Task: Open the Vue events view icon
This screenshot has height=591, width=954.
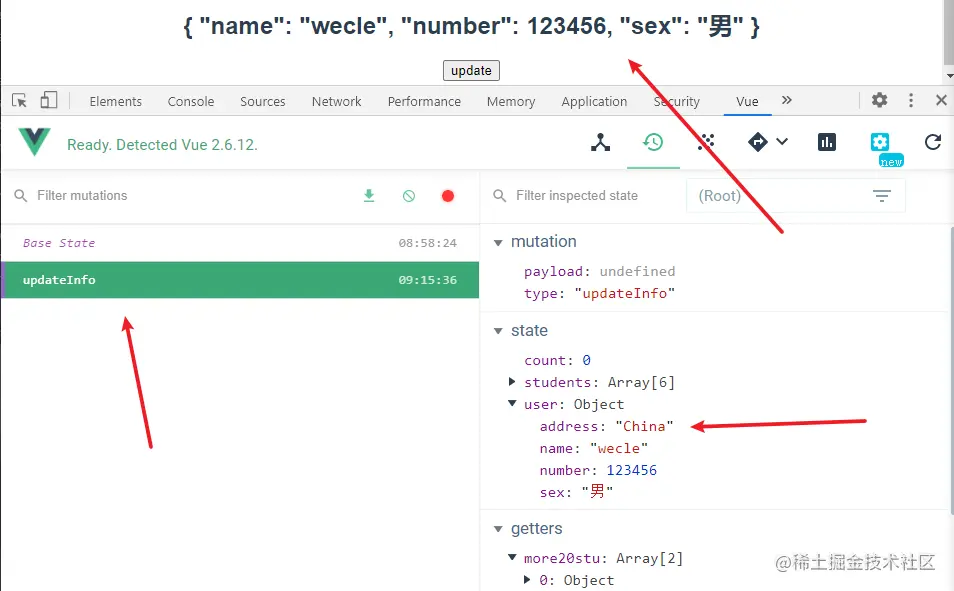Action: click(x=706, y=142)
